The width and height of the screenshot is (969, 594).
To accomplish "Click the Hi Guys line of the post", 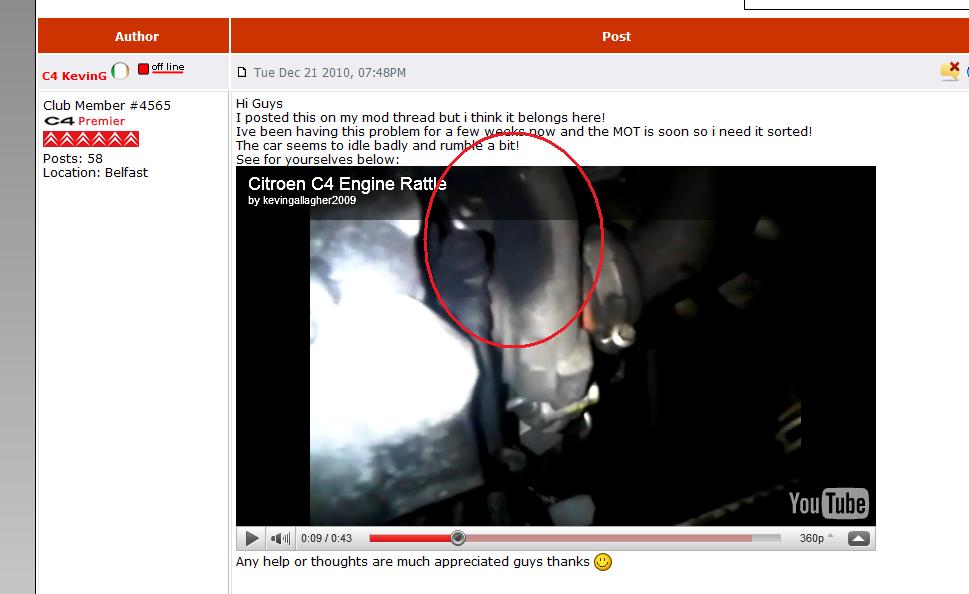I will point(259,103).
